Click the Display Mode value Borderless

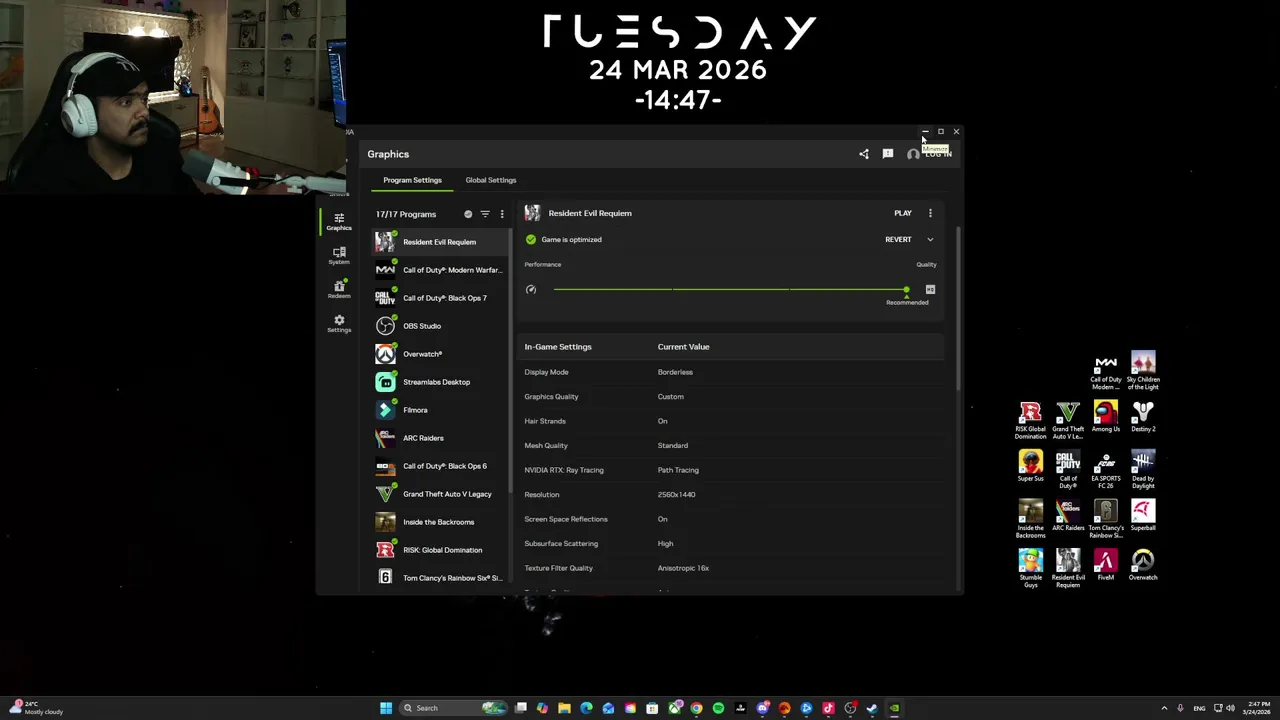coord(675,372)
